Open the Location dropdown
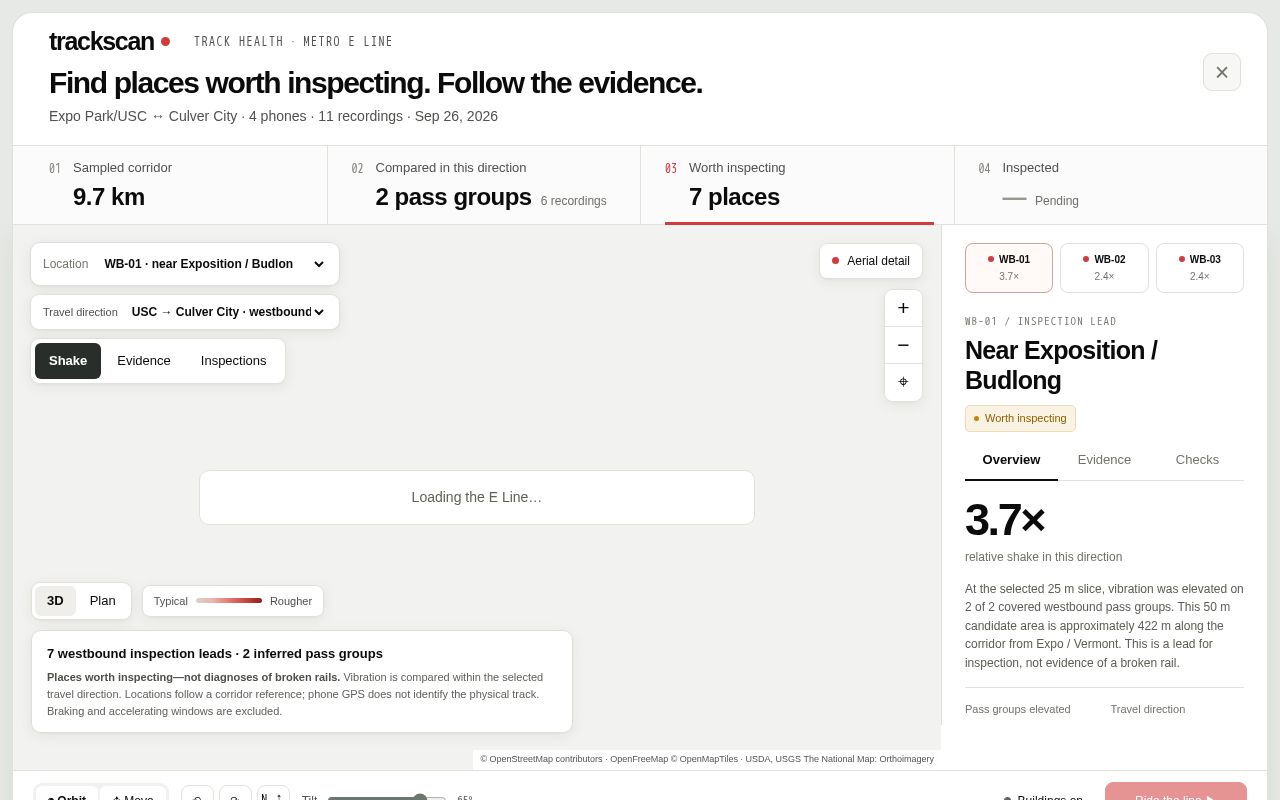The width and height of the screenshot is (1280, 800). click(x=185, y=264)
